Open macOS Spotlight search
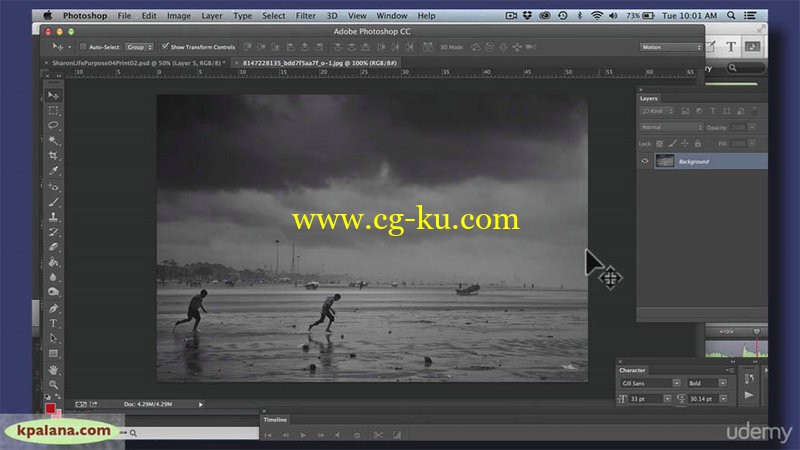Image resolution: width=800 pixels, height=450 pixels. pyautogui.click(x=731, y=15)
